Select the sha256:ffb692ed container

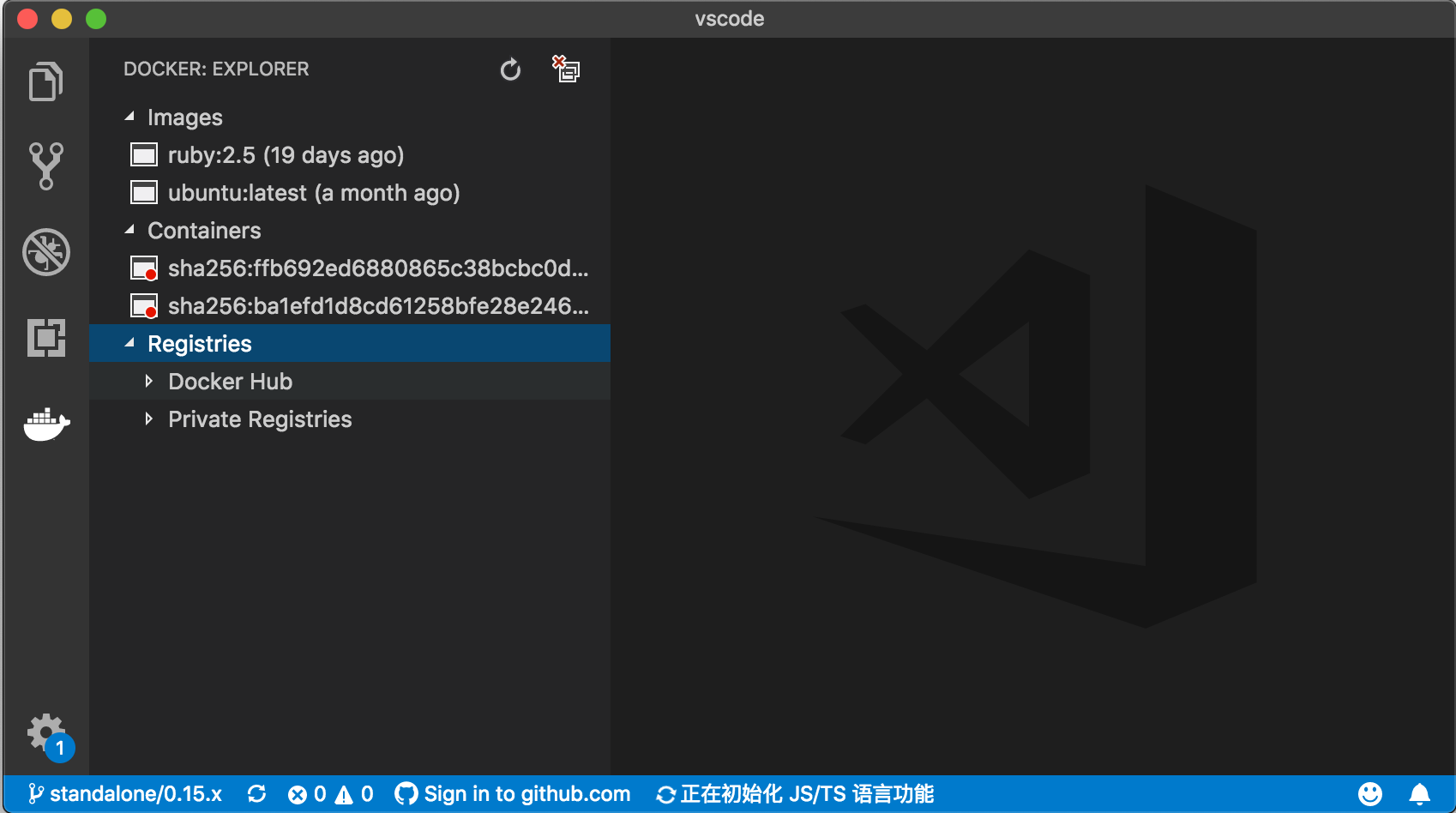coord(377,268)
